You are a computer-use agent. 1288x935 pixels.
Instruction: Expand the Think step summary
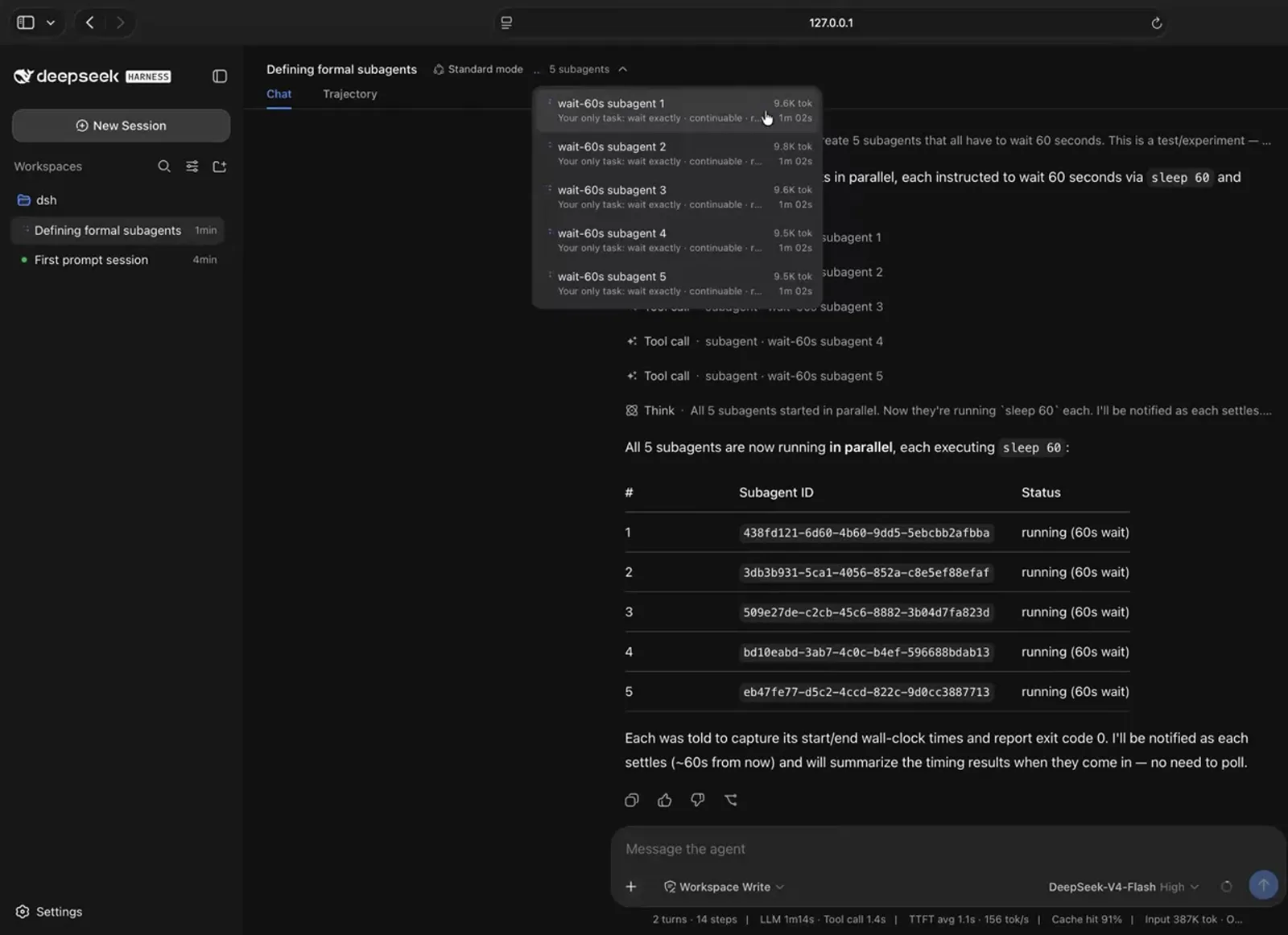pyautogui.click(x=948, y=410)
